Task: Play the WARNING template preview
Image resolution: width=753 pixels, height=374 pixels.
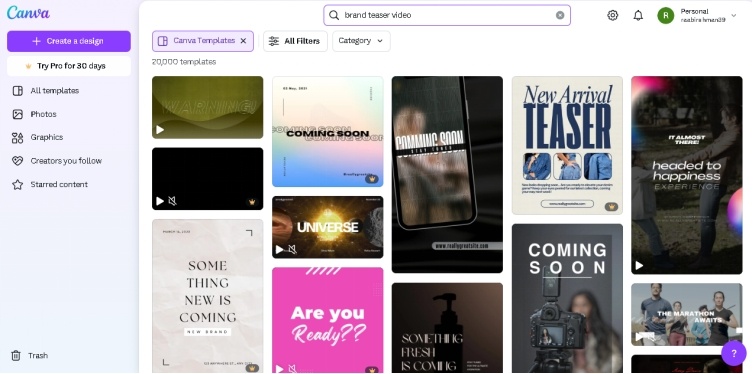Action: pyautogui.click(x=160, y=130)
